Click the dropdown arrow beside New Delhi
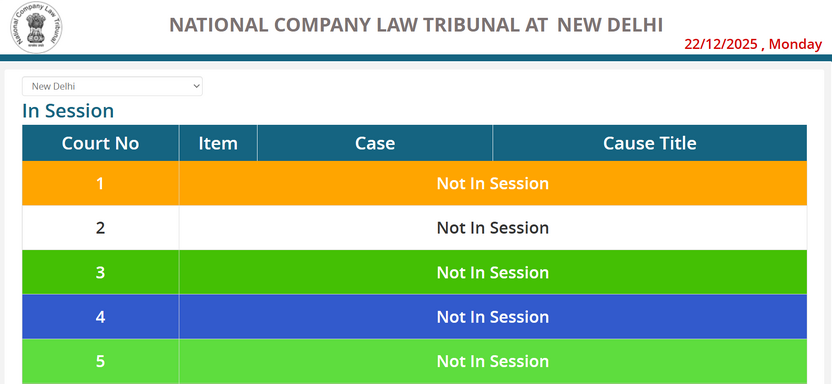This screenshot has height=384, width=832. pyautogui.click(x=196, y=86)
